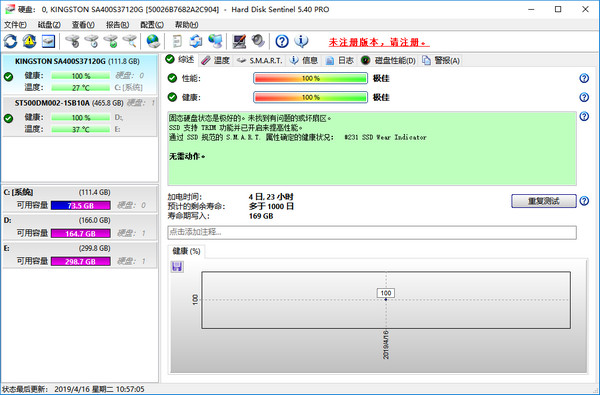Click the 性能 100% gradient bar

(x=310, y=78)
